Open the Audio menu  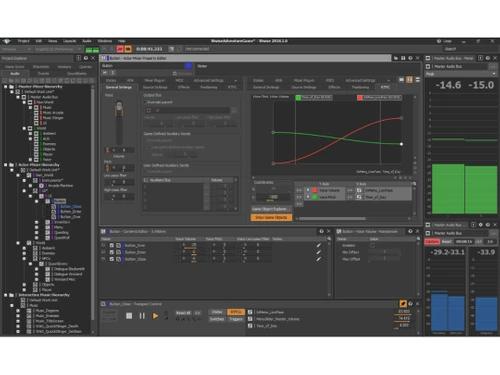coord(87,41)
